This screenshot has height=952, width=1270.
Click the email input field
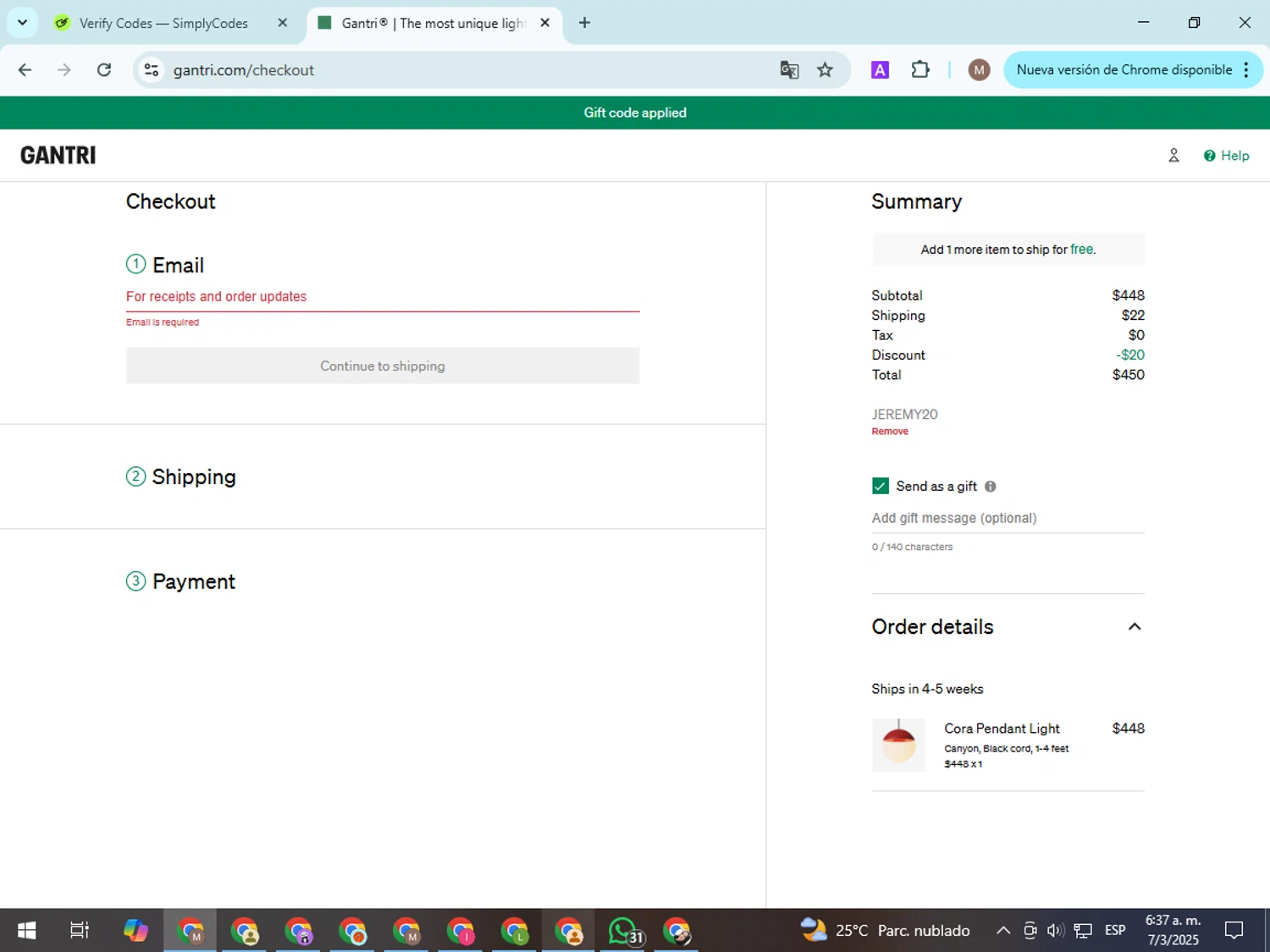[383, 297]
